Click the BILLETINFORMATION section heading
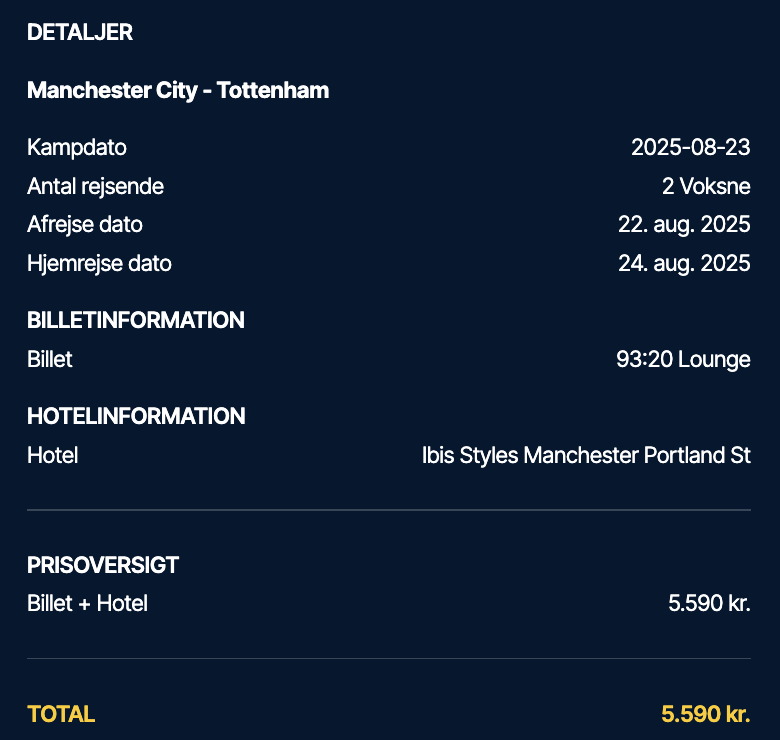The image size is (780, 740). [x=136, y=320]
